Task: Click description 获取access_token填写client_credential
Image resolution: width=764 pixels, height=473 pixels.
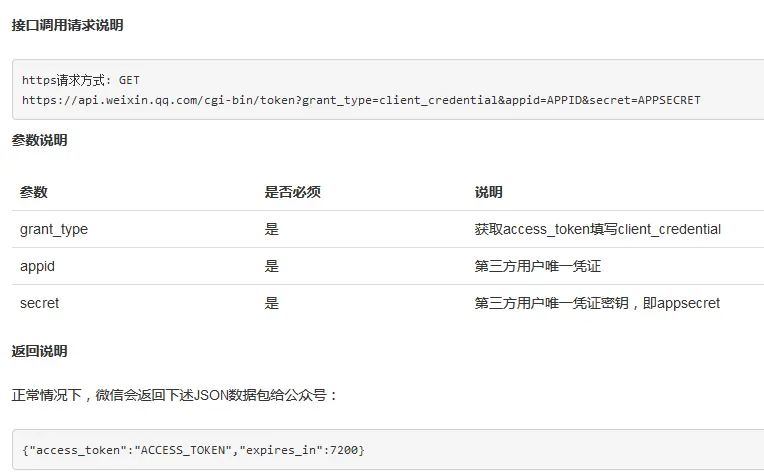Action: 597,229
